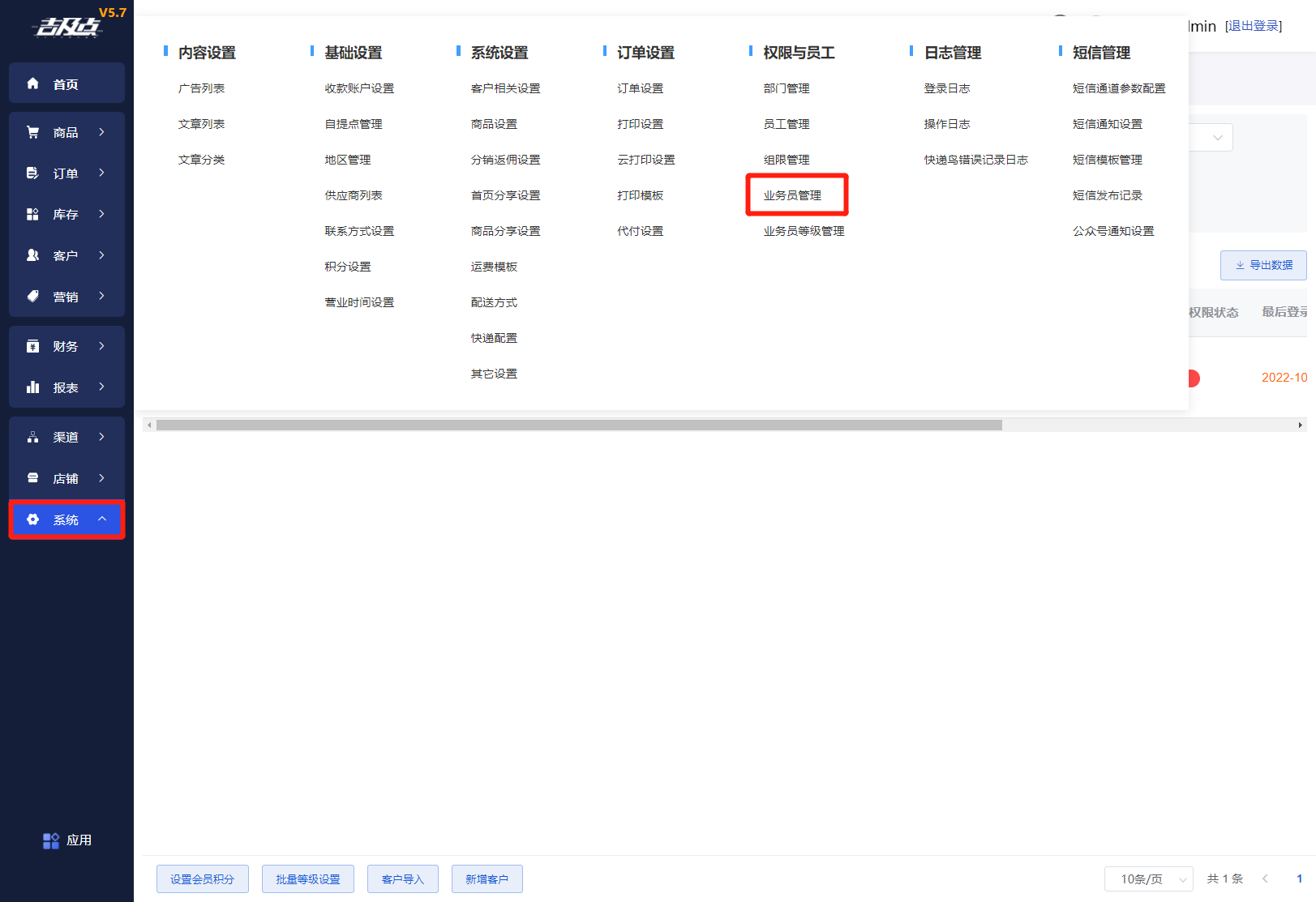Click the 库存 inventory icon
1316x902 pixels.
pyautogui.click(x=32, y=214)
